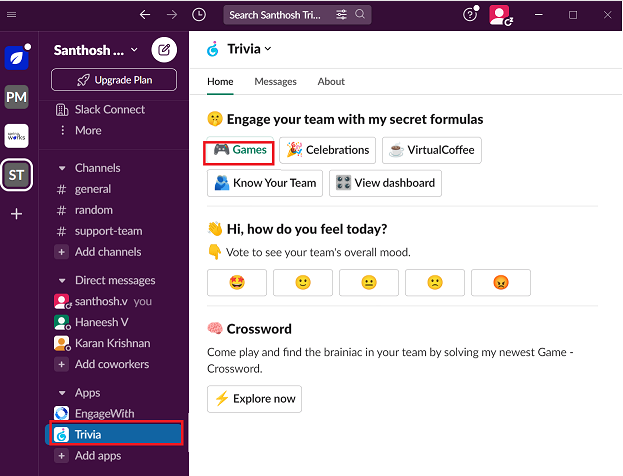Switch to the Messages tab
623x476 pixels.
click(x=275, y=82)
